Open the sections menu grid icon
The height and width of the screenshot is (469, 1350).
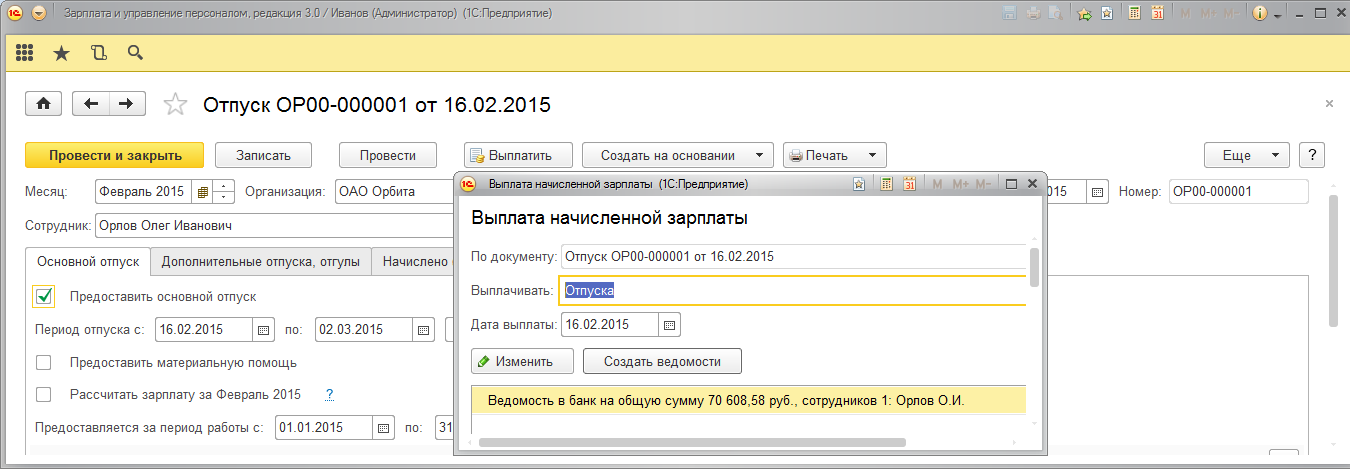tap(25, 53)
